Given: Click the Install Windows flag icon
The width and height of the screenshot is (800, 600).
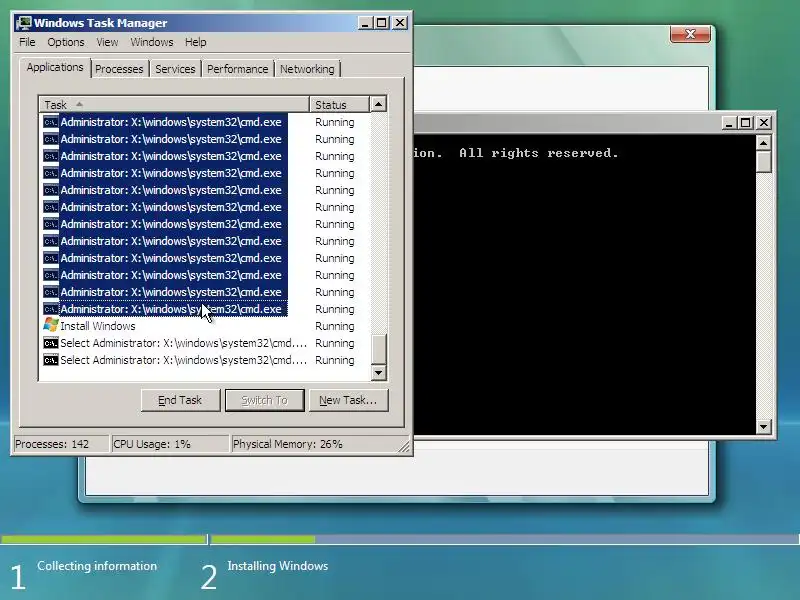Looking at the screenshot, I should (x=51, y=324).
